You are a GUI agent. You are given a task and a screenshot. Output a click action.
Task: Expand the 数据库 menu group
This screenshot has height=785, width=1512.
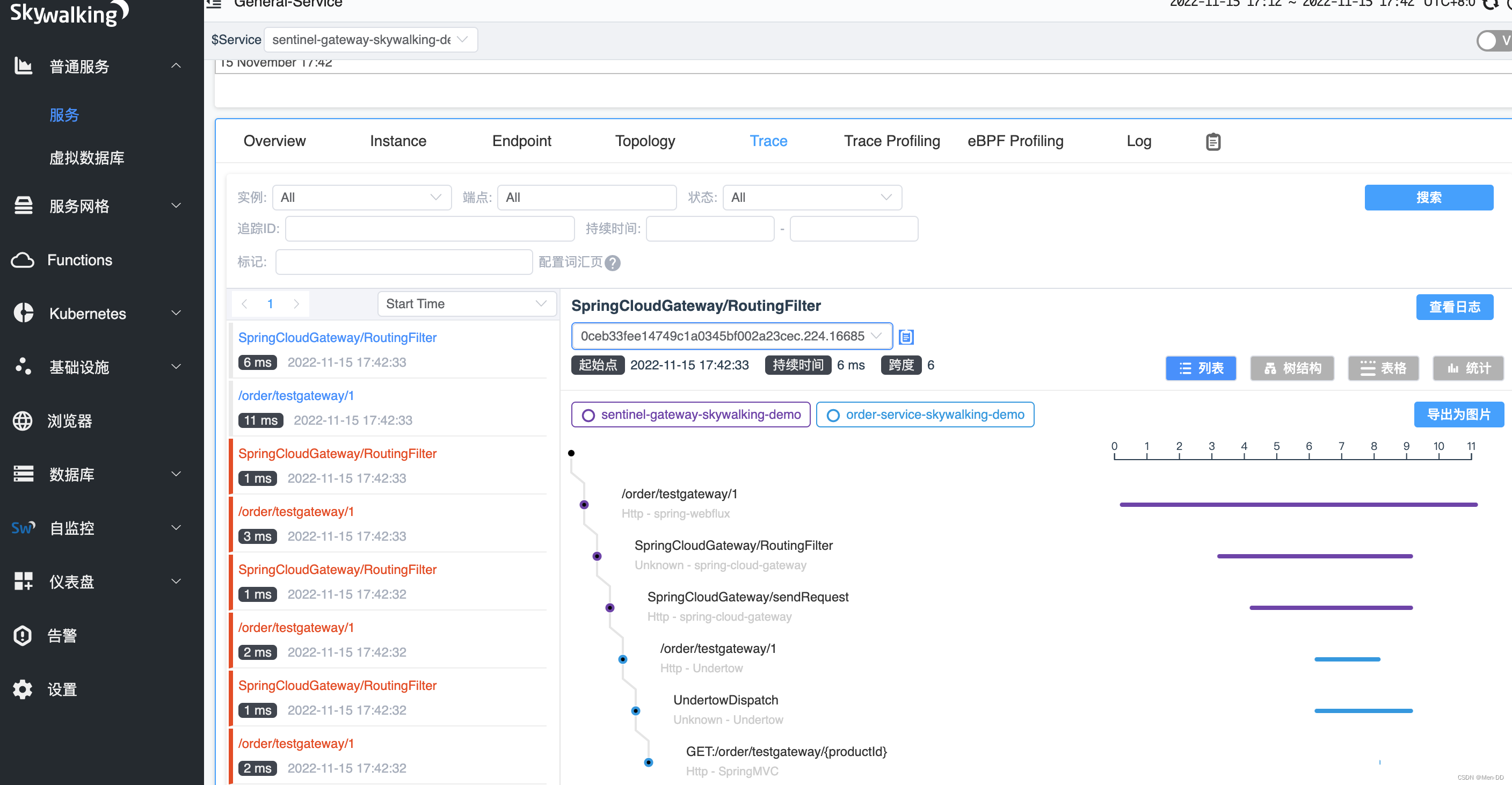click(176, 474)
